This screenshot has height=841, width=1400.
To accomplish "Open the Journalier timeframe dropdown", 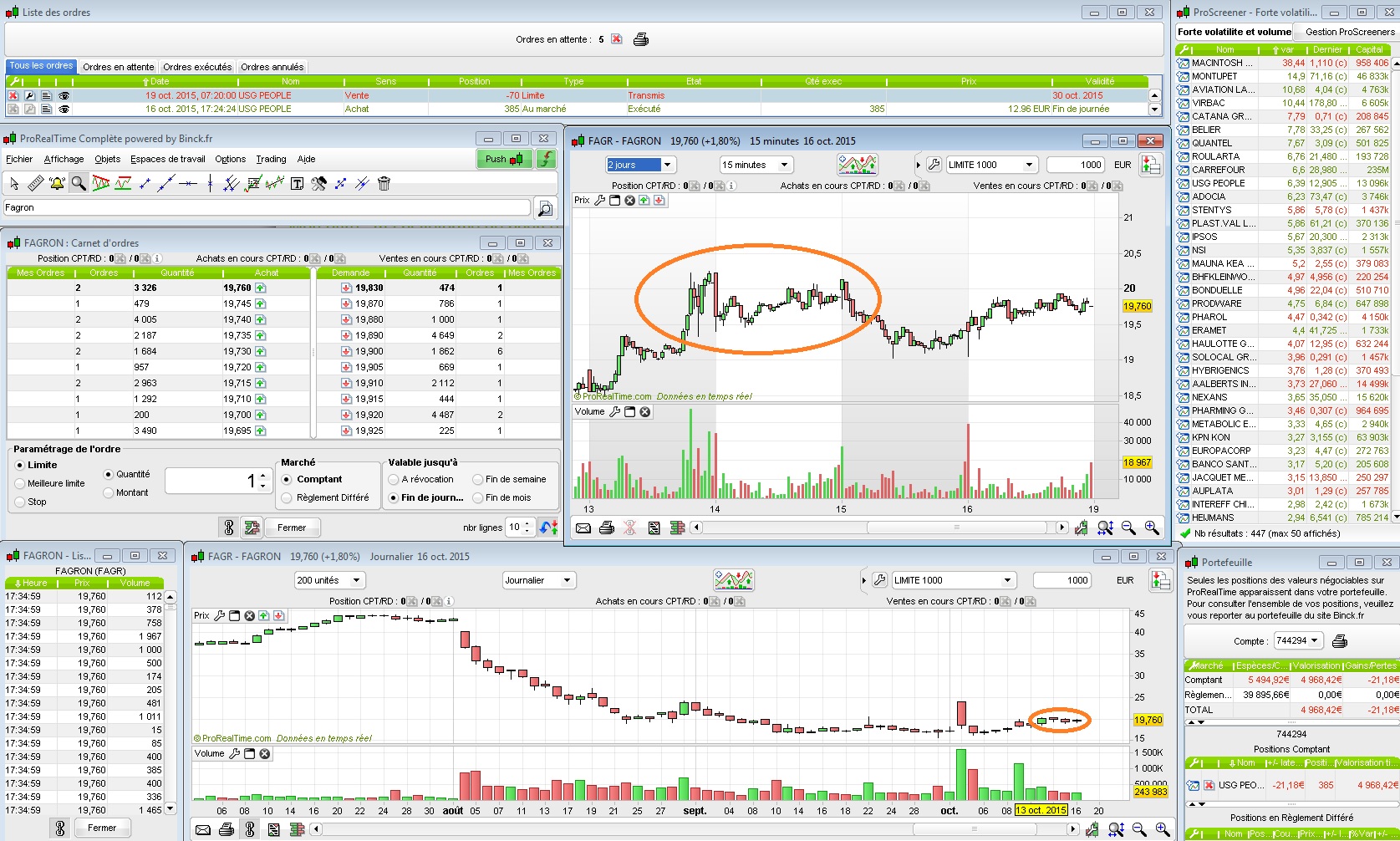I will tap(539, 580).
